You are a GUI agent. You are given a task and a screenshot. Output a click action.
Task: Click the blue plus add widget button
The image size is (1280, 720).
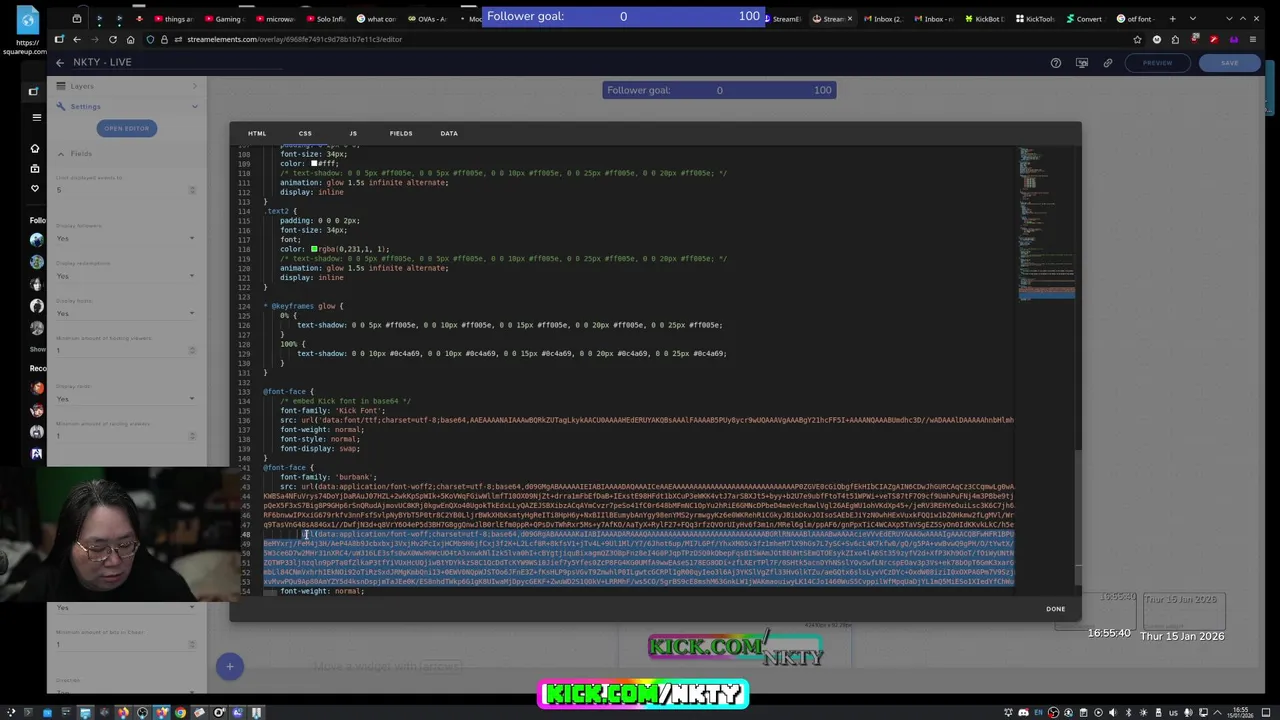(x=229, y=666)
